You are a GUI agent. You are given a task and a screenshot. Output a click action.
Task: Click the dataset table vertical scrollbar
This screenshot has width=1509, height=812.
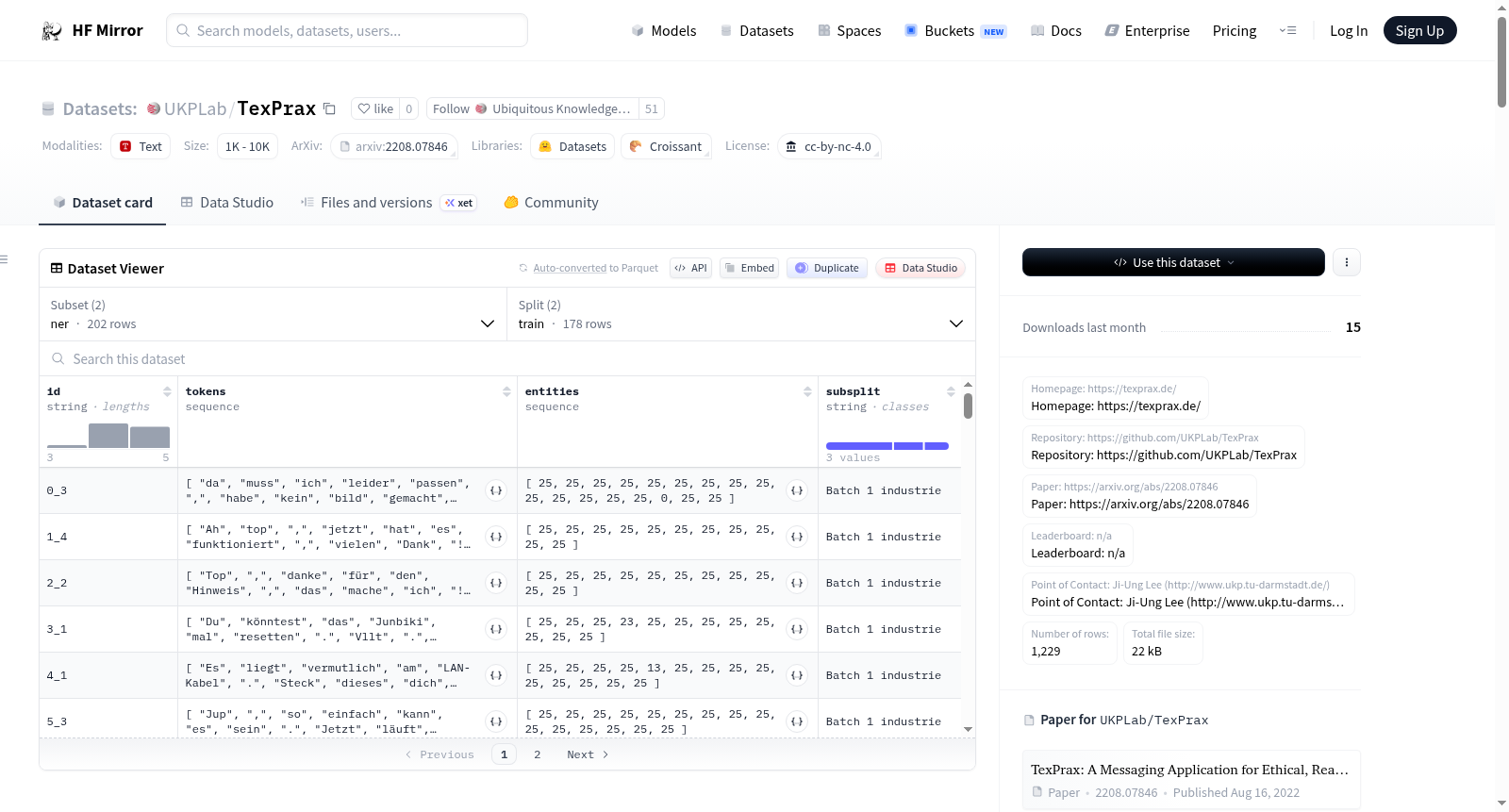(968, 406)
